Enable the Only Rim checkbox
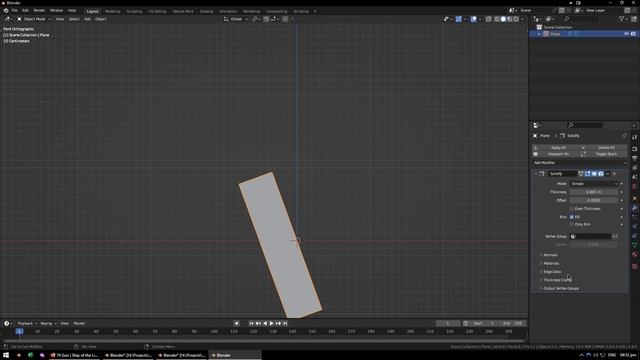640x360 pixels. pyautogui.click(x=572, y=224)
